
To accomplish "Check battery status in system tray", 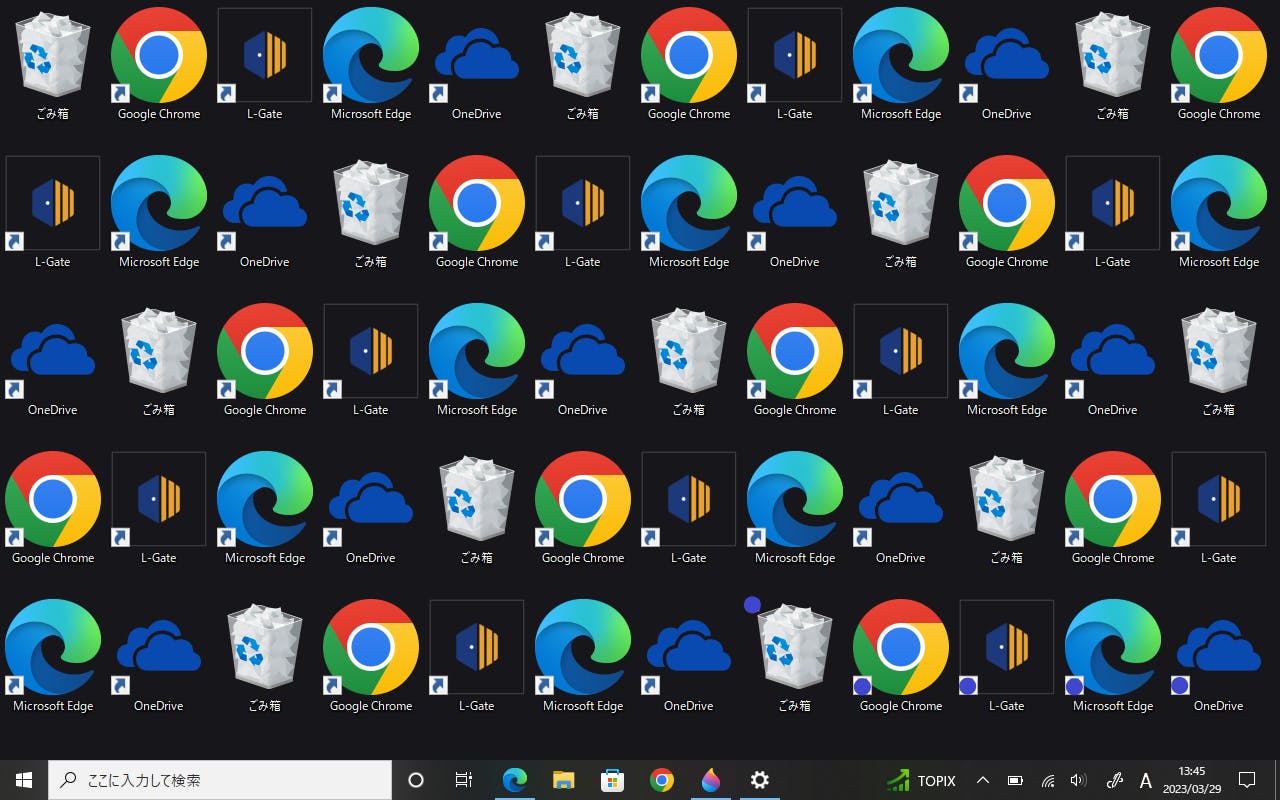I will (x=1015, y=780).
